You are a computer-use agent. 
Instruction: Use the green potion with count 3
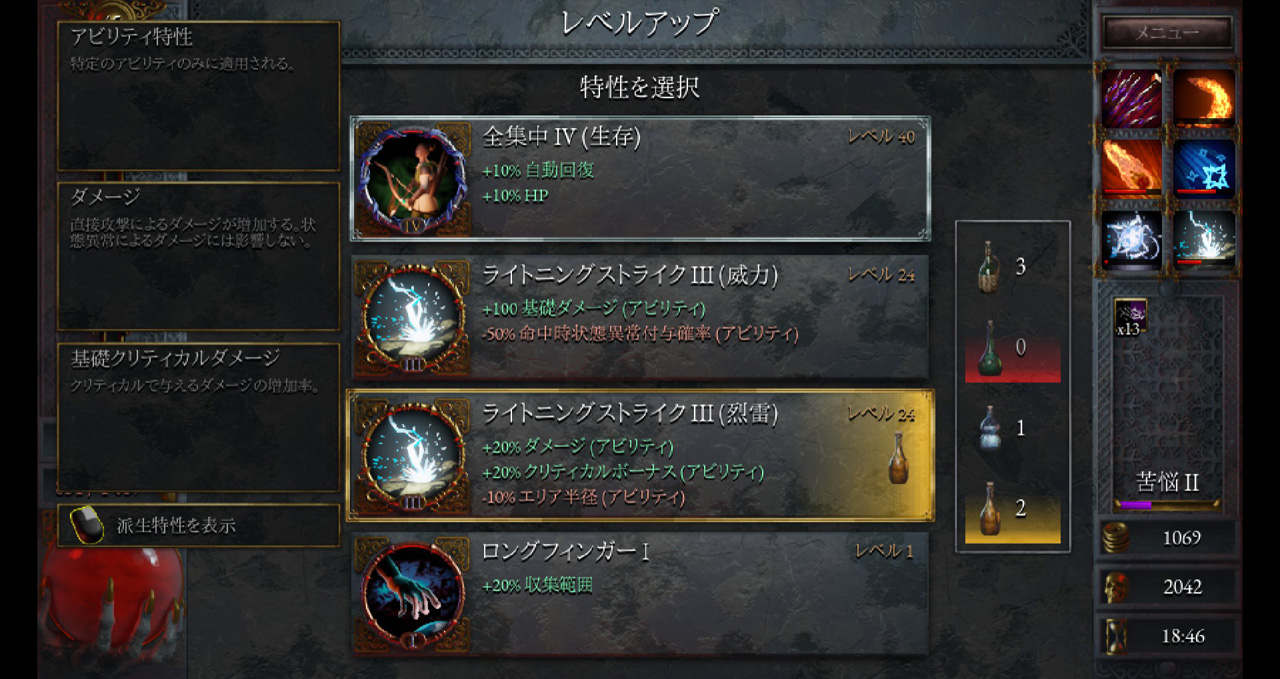(x=1012, y=267)
